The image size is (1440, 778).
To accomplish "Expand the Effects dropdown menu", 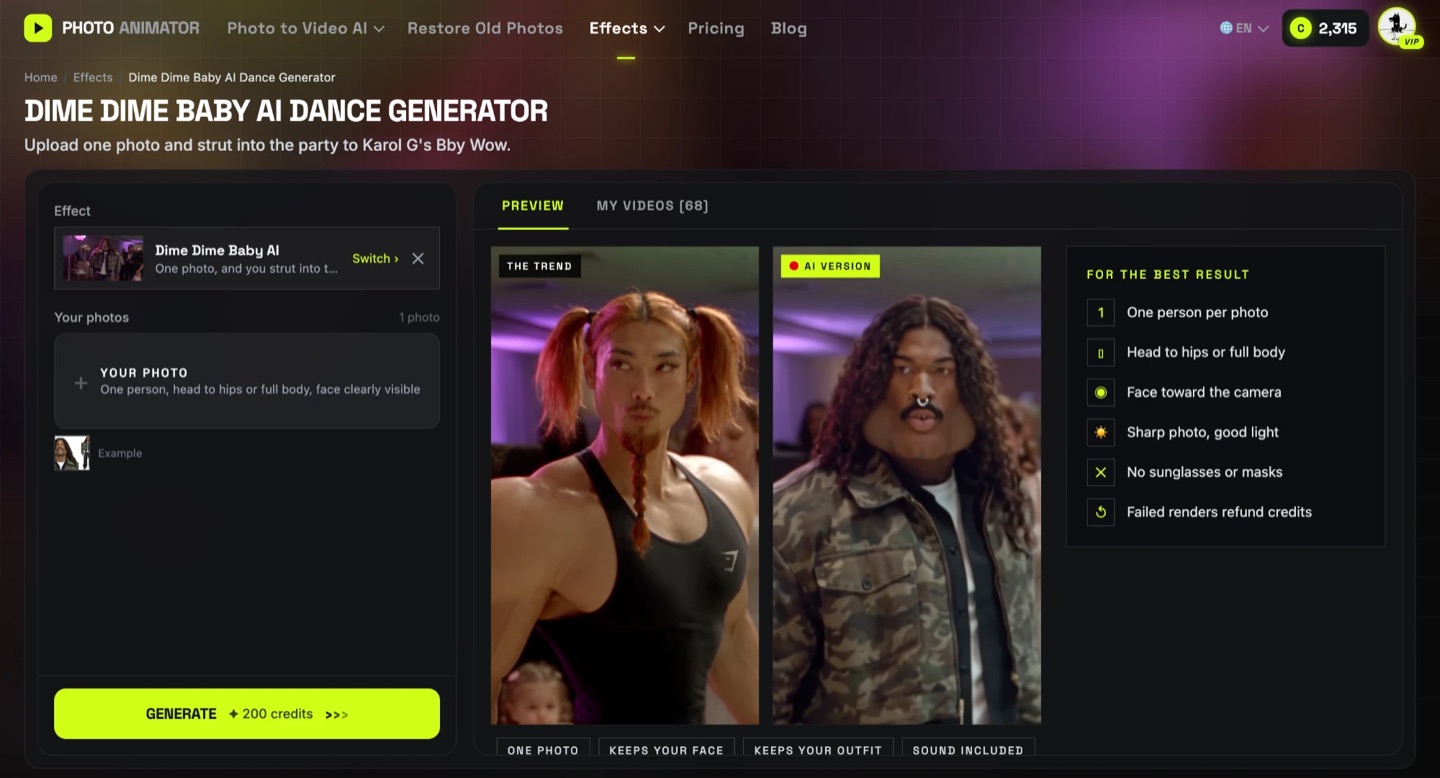I will 627,28.
